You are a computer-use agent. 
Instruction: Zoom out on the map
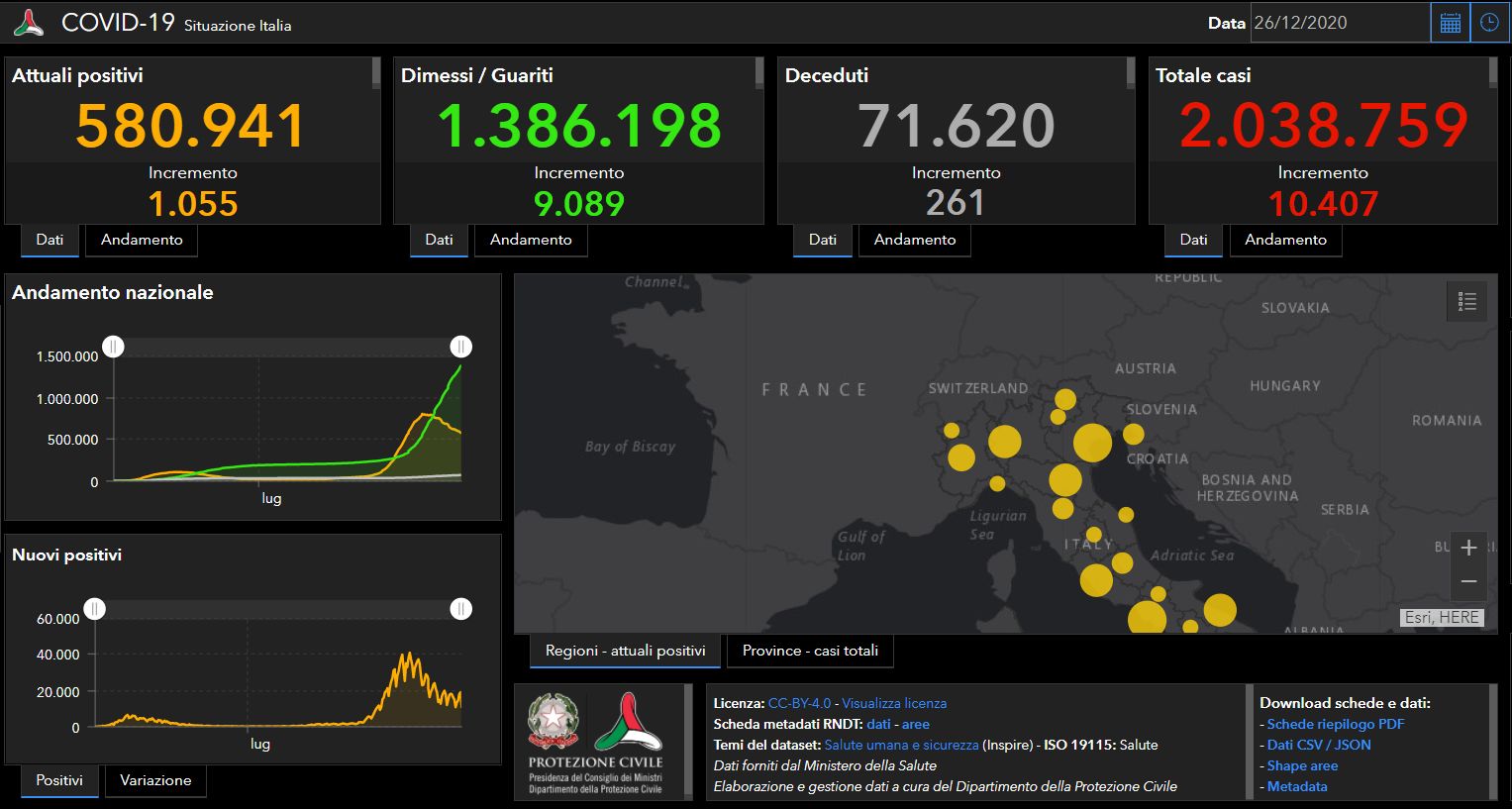coord(1468,582)
